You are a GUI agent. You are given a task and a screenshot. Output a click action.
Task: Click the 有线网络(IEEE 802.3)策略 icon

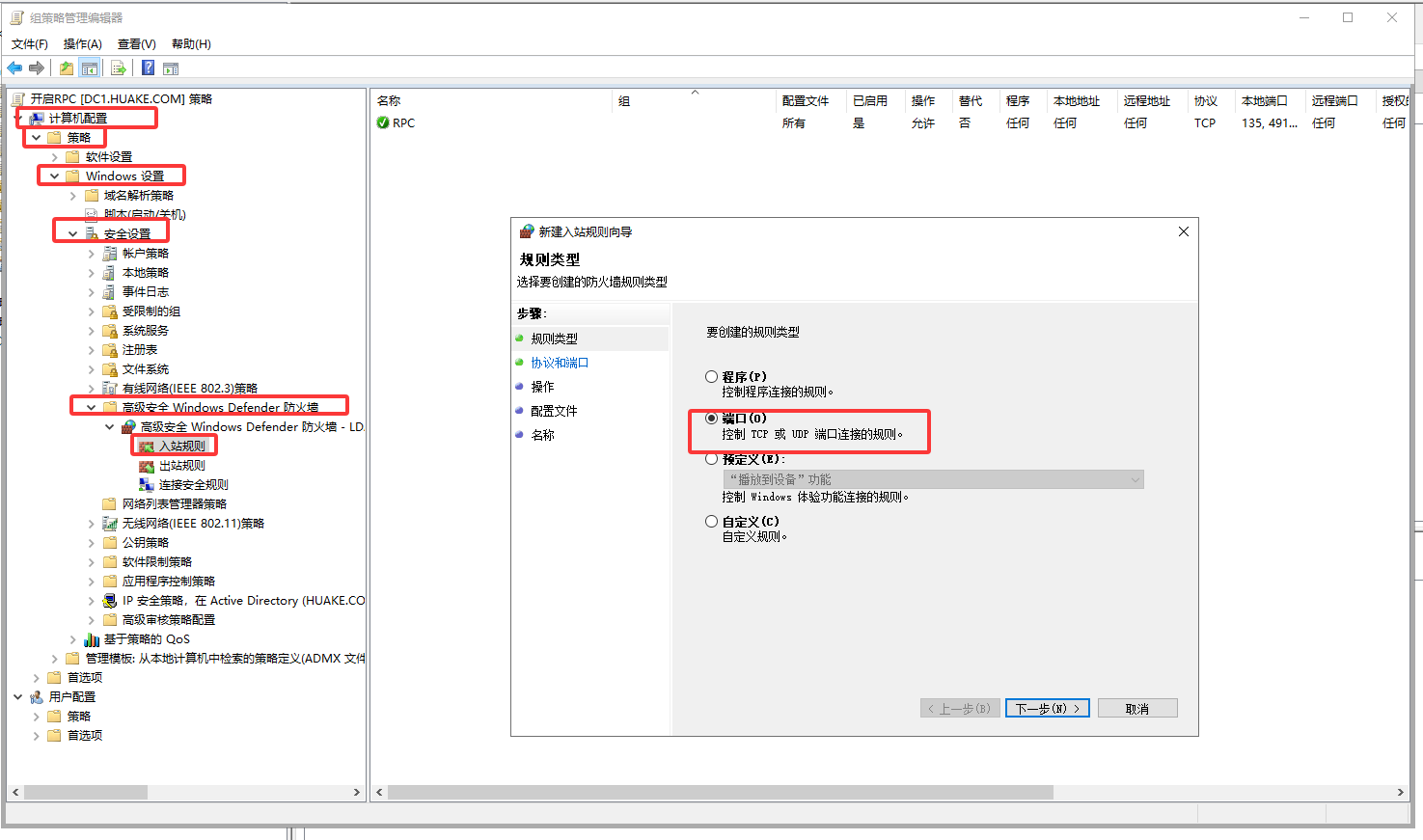click(x=110, y=389)
